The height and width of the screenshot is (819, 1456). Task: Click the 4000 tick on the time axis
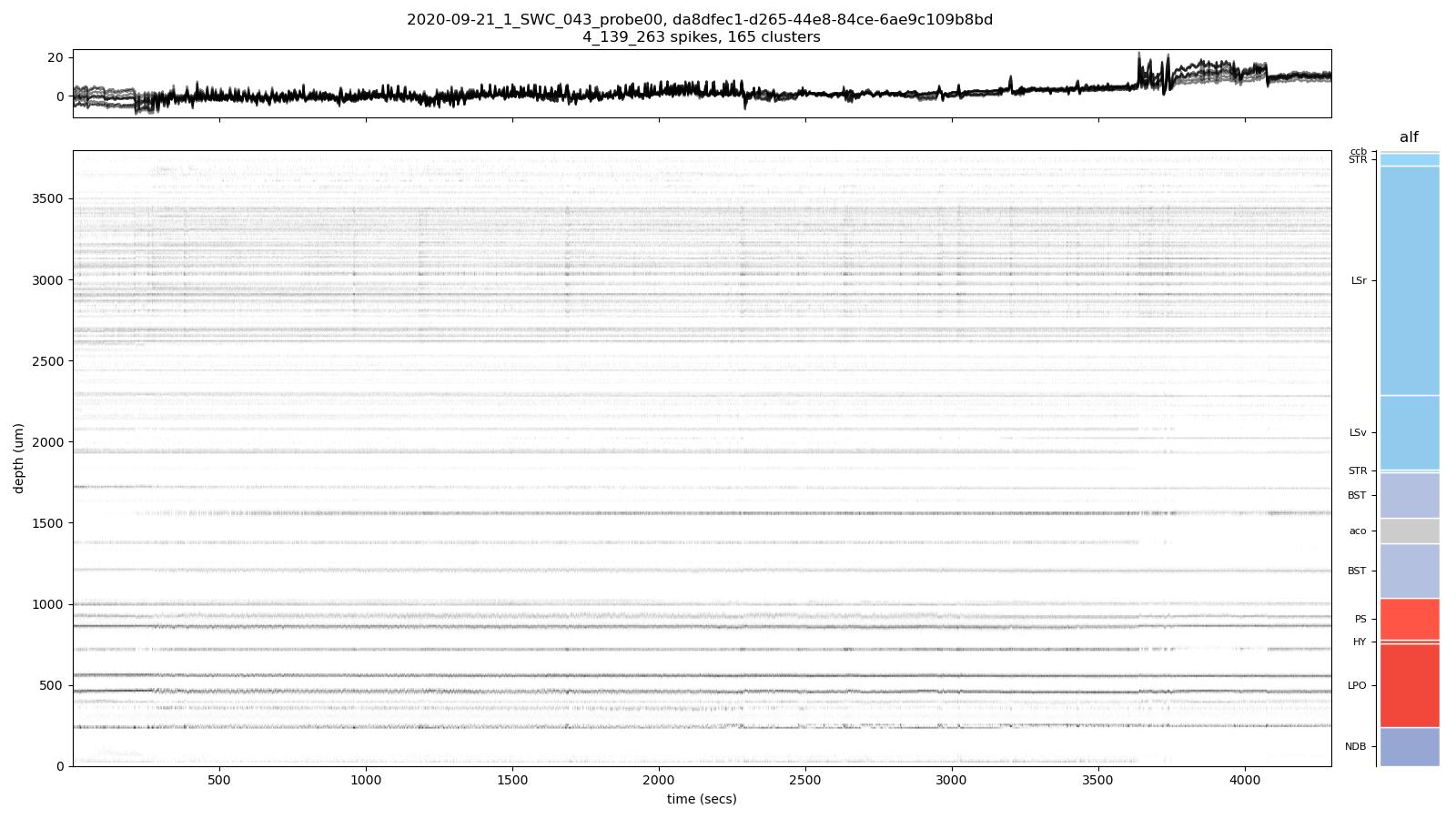click(1245, 780)
